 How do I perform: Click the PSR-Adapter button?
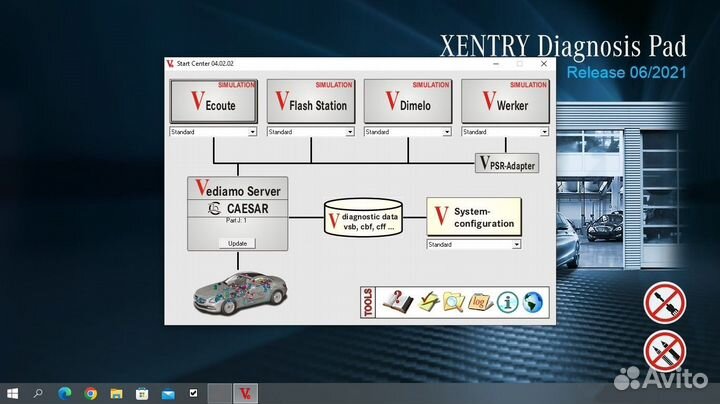coord(507,163)
